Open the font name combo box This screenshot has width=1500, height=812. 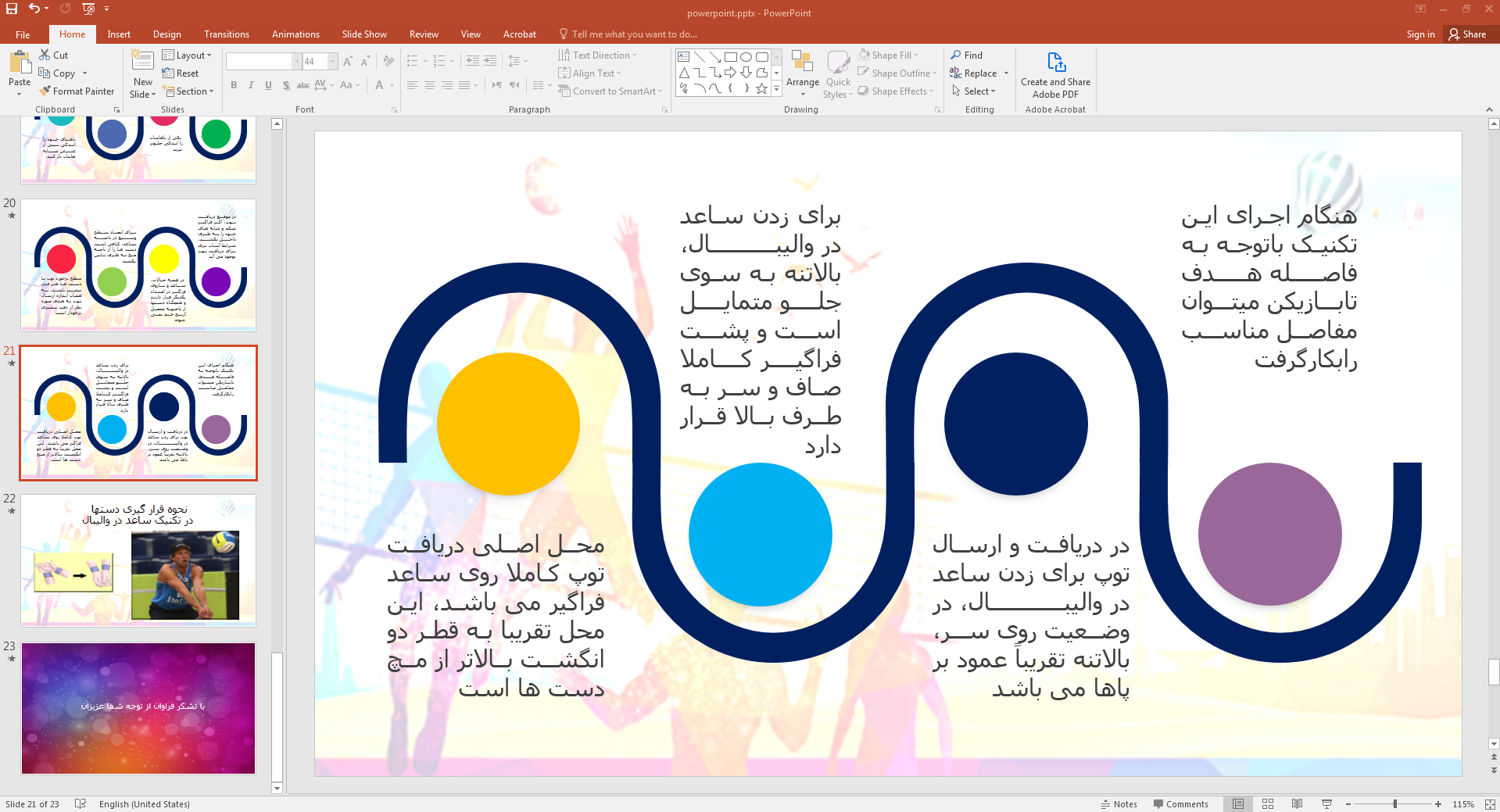click(x=263, y=61)
